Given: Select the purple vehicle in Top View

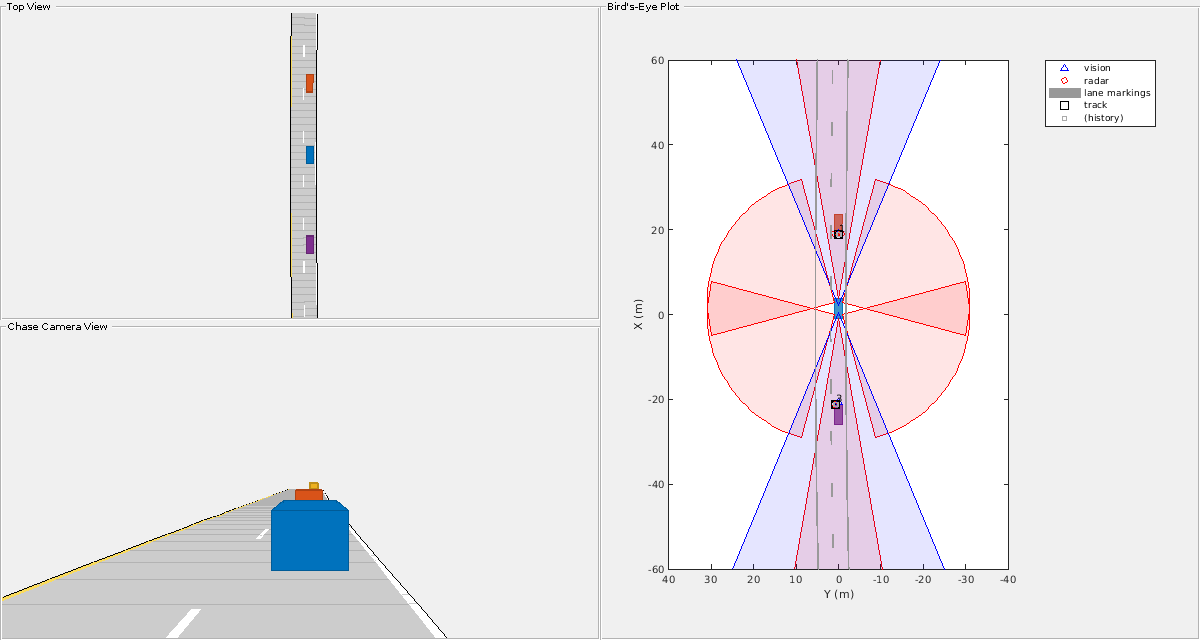Looking at the screenshot, I should coord(310,244).
